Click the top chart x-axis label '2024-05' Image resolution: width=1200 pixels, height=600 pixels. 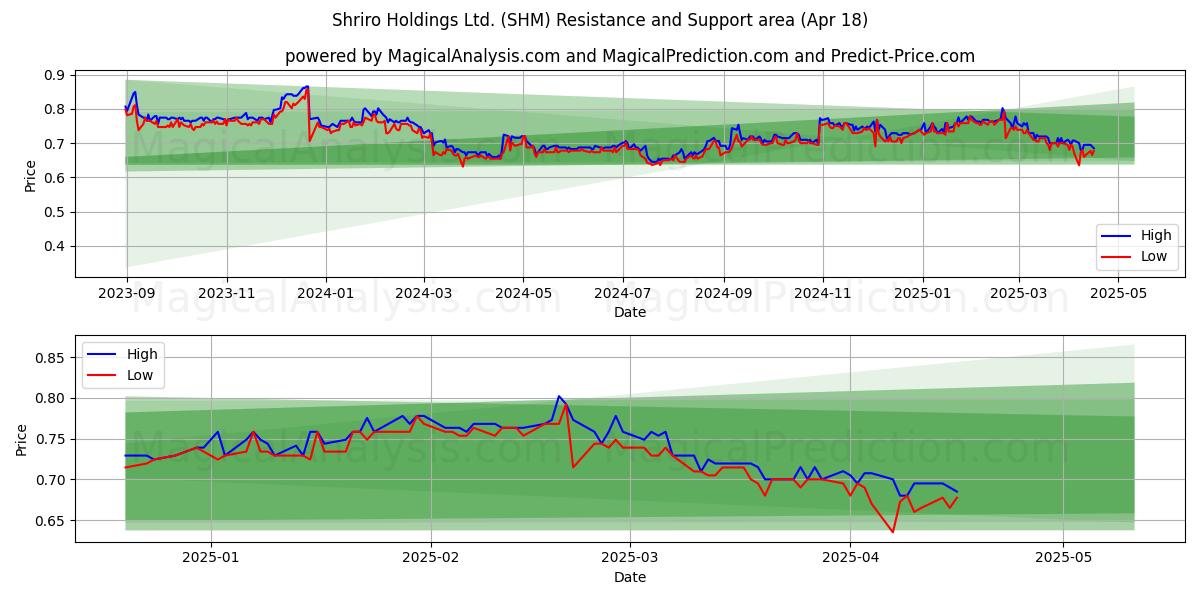525,295
